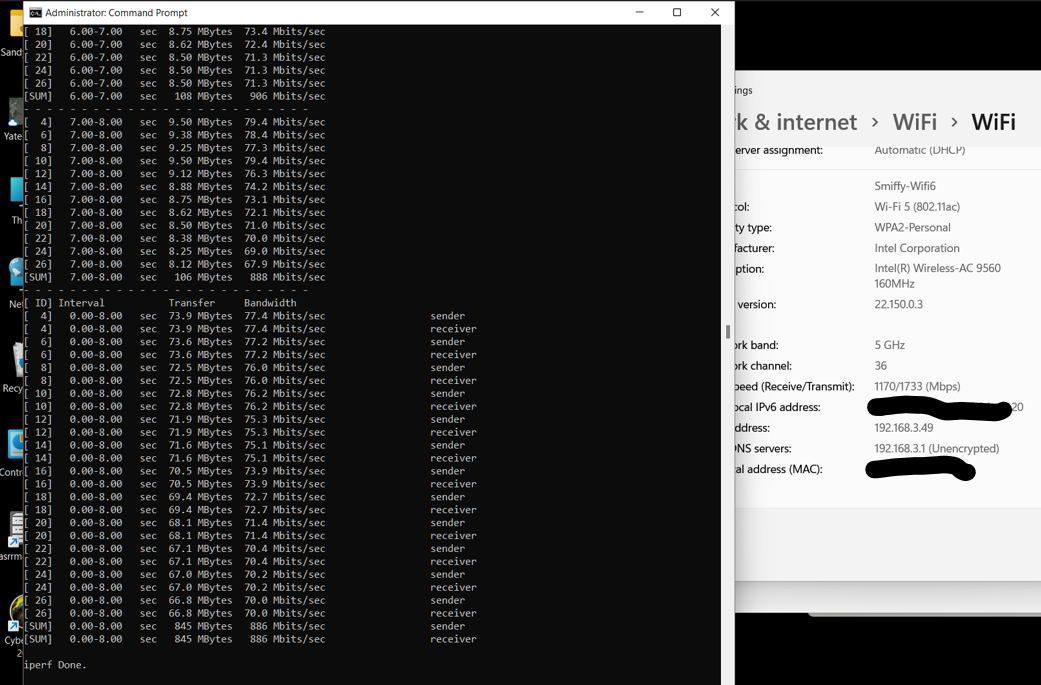This screenshot has height=685, width=1041.
Task: Close the Command Prompt window
Action: (715, 13)
